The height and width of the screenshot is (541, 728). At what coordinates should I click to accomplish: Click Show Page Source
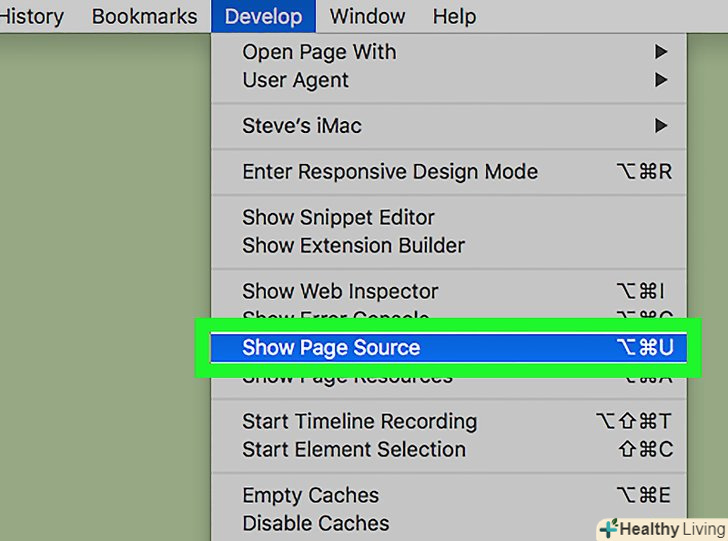pyautogui.click(x=331, y=348)
